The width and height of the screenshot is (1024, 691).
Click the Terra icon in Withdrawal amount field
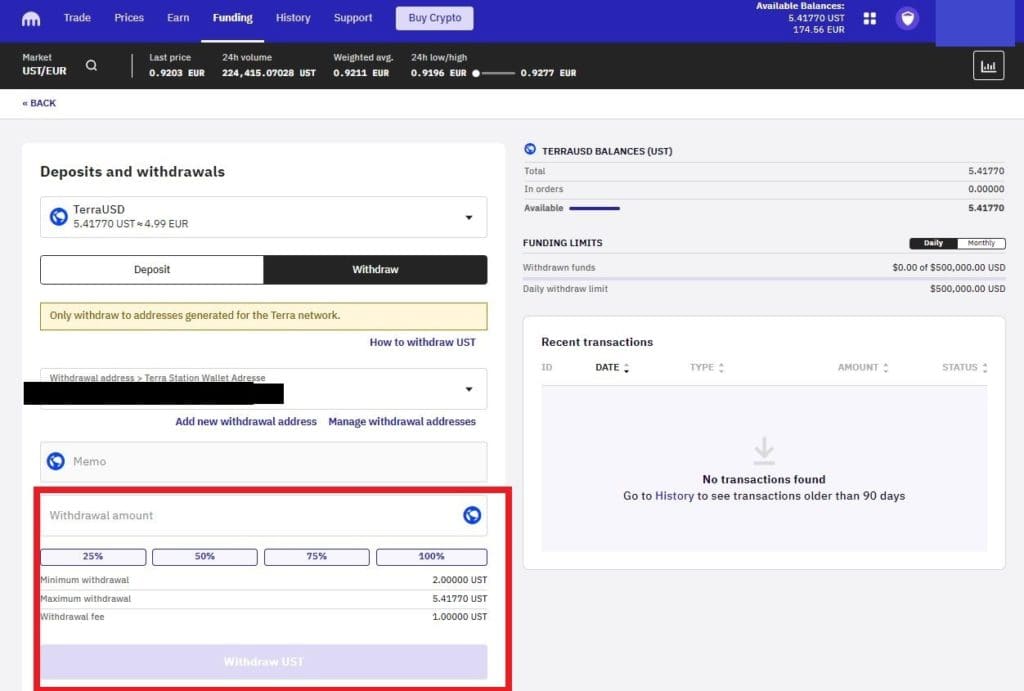472,515
